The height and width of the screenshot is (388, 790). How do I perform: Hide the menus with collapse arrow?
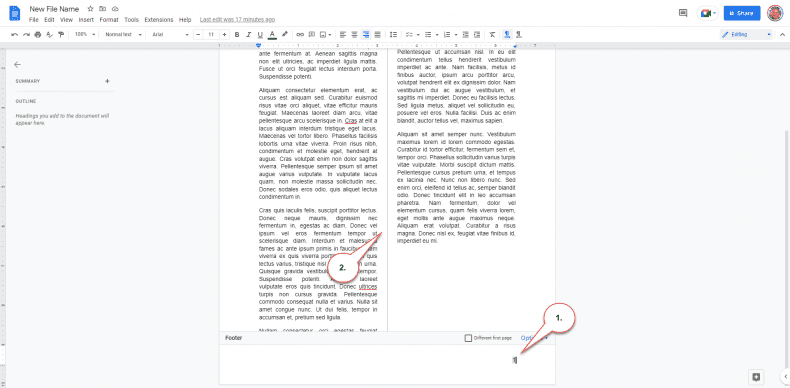click(x=782, y=35)
